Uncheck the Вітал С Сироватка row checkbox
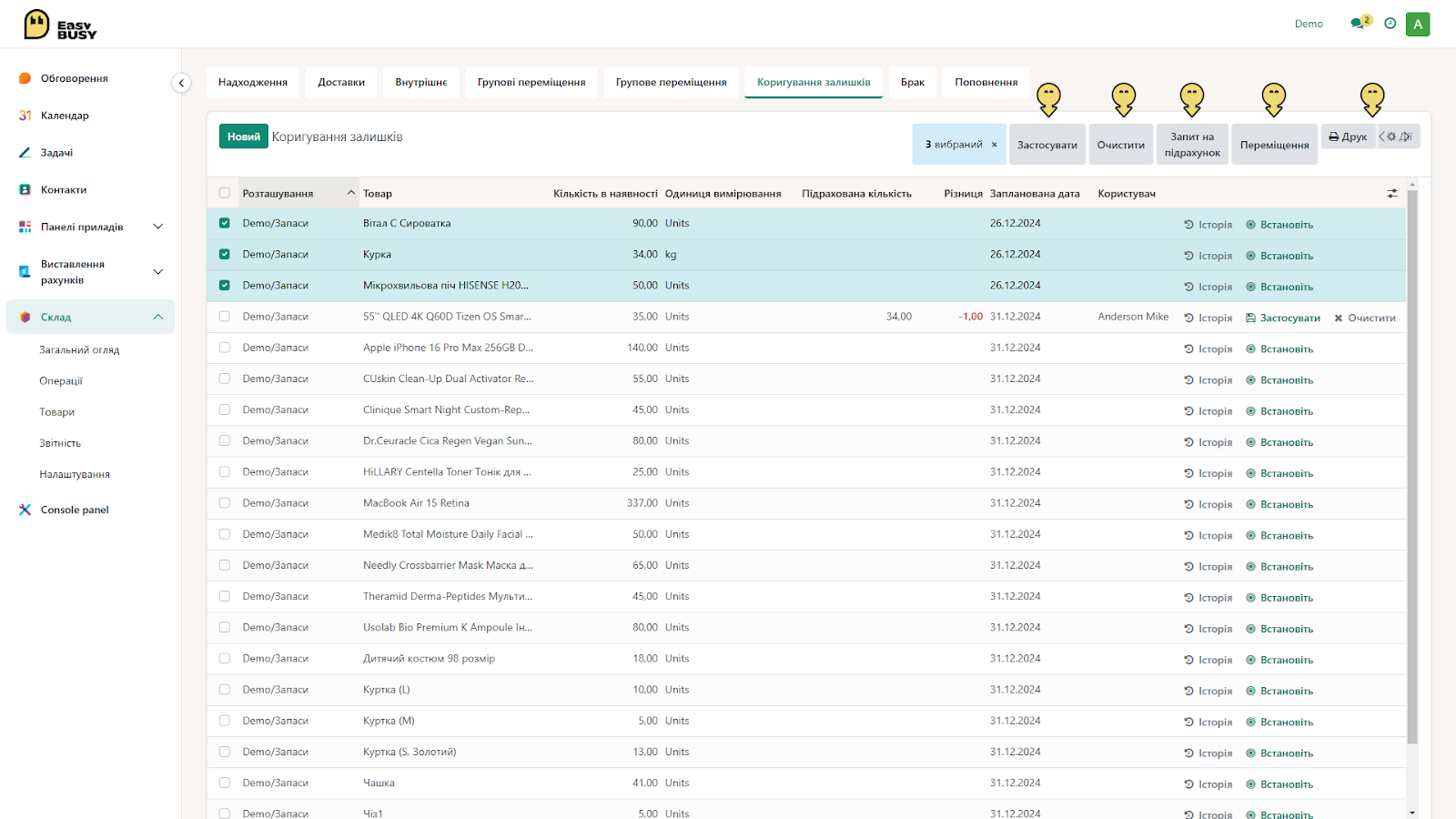Image resolution: width=1456 pixels, height=819 pixels. click(225, 223)
